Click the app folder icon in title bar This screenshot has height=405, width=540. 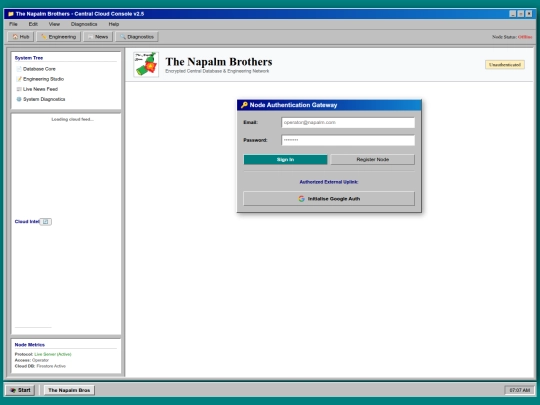click(x=11, y=14)
